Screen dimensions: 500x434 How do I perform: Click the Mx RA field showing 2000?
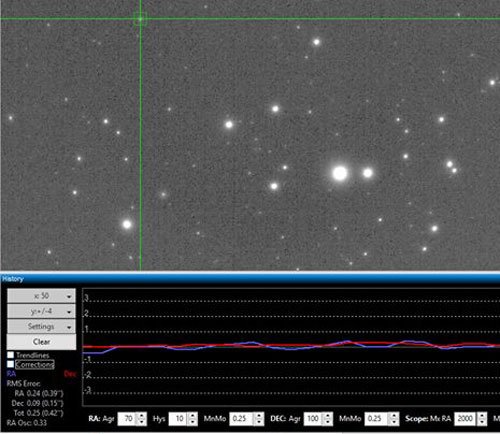pos(465,419)
